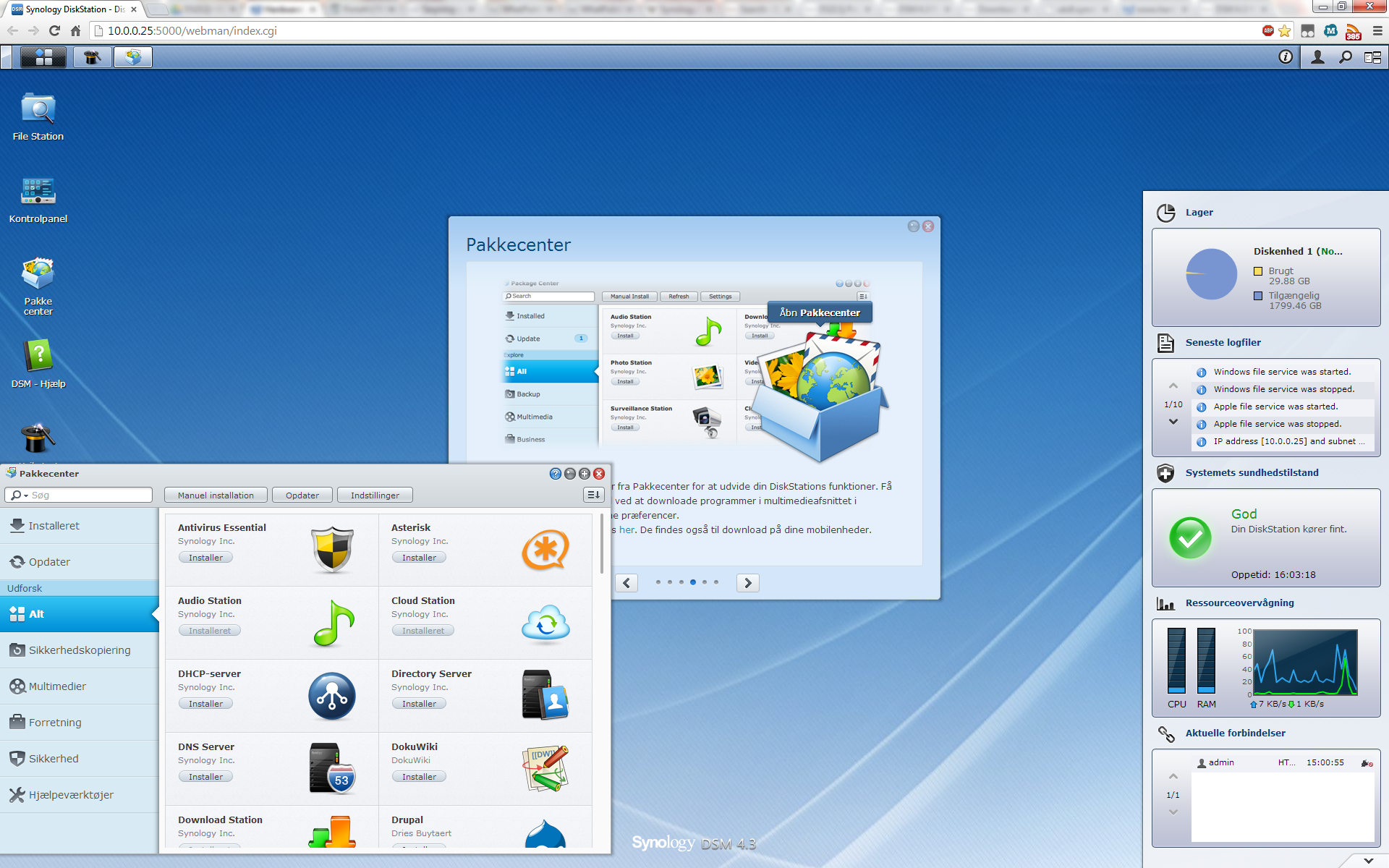Click the Lager storage widget icon

coord(1165,213)
